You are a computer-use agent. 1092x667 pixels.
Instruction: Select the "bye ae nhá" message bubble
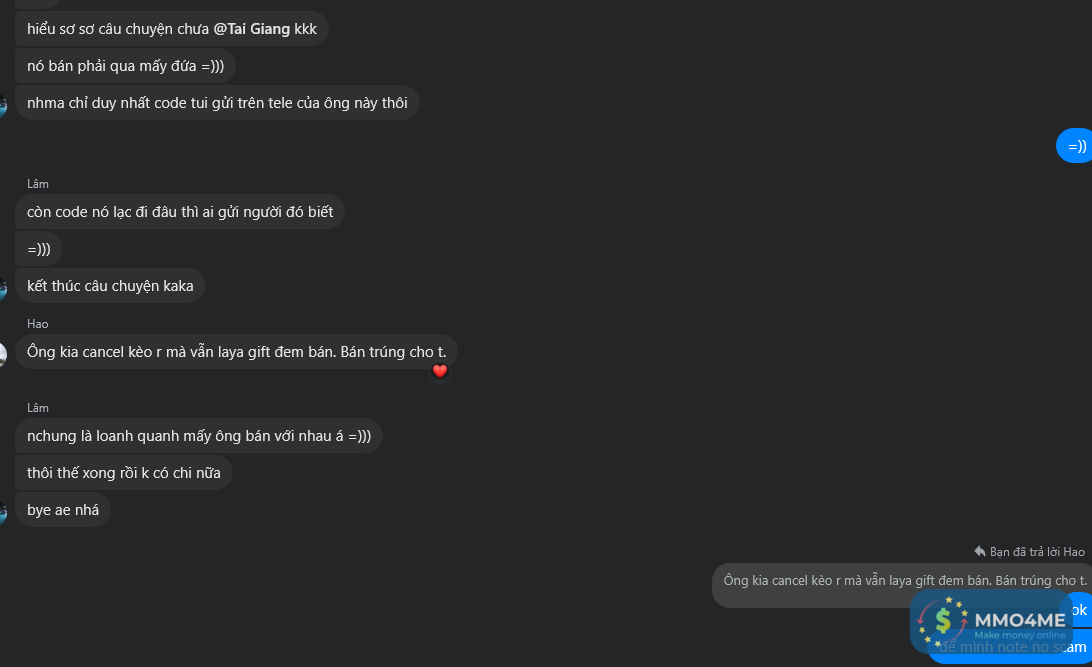tap(63, 510)
